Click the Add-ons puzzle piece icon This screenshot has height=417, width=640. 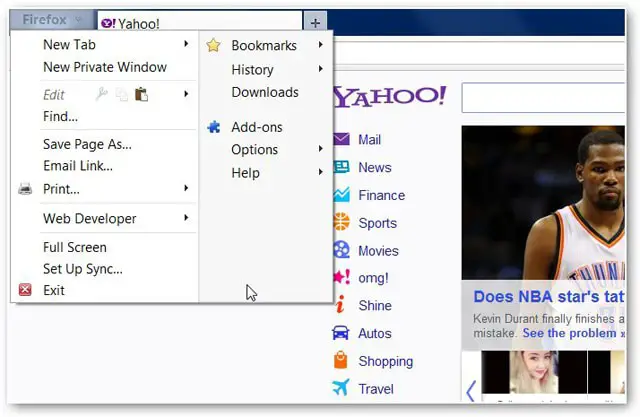[213, 127]
